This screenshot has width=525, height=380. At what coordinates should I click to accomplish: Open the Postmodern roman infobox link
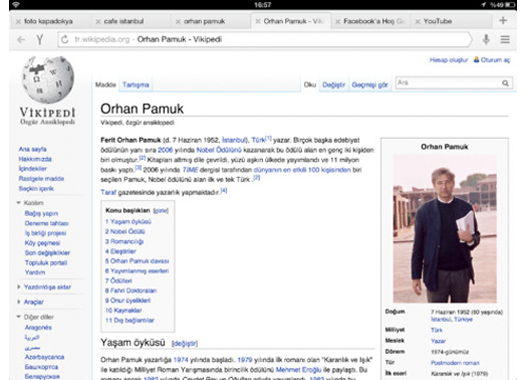pyautogui.click(x=455, y=363)
